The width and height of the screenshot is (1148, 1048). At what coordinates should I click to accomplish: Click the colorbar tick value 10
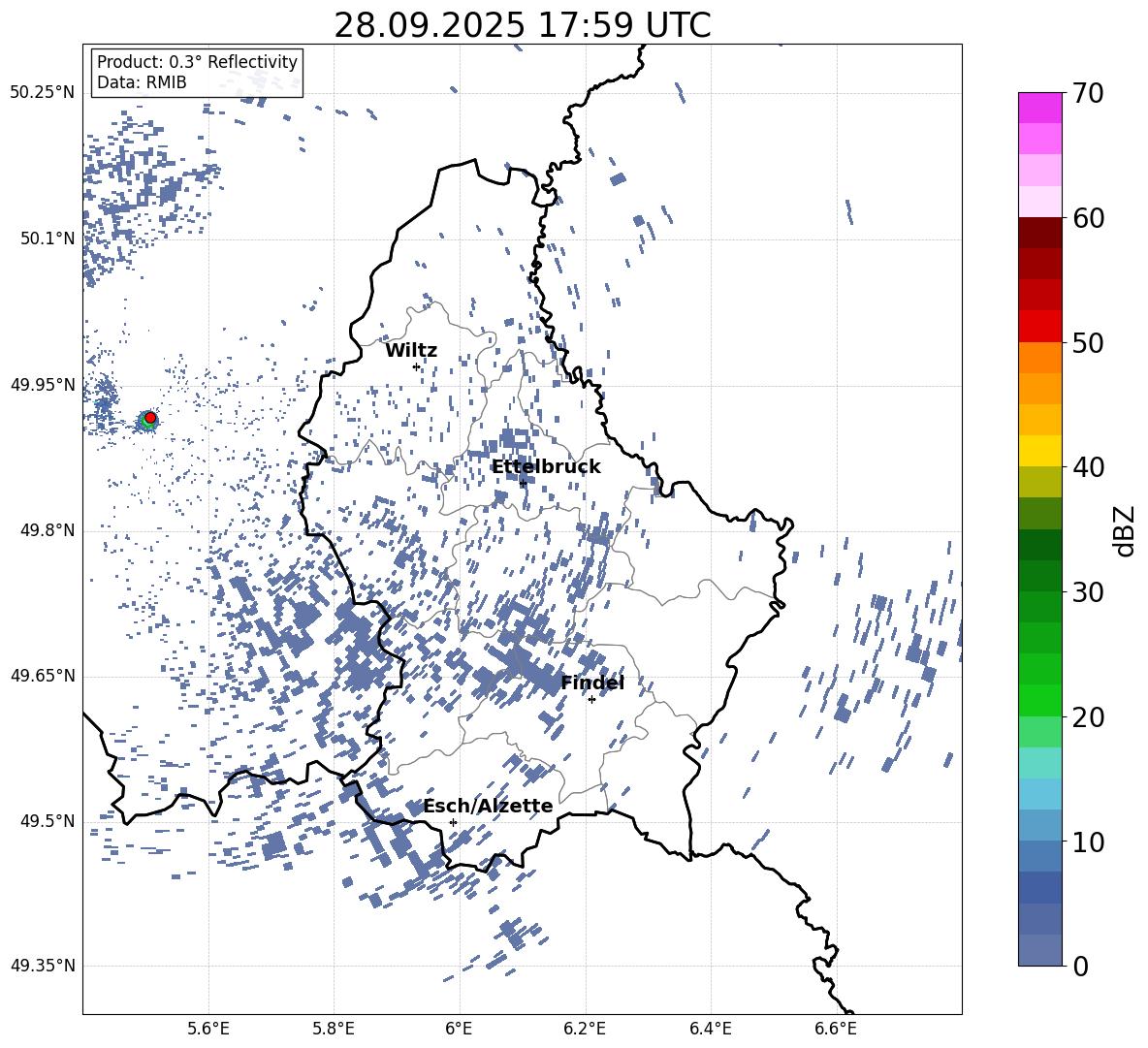point(1088,842)
